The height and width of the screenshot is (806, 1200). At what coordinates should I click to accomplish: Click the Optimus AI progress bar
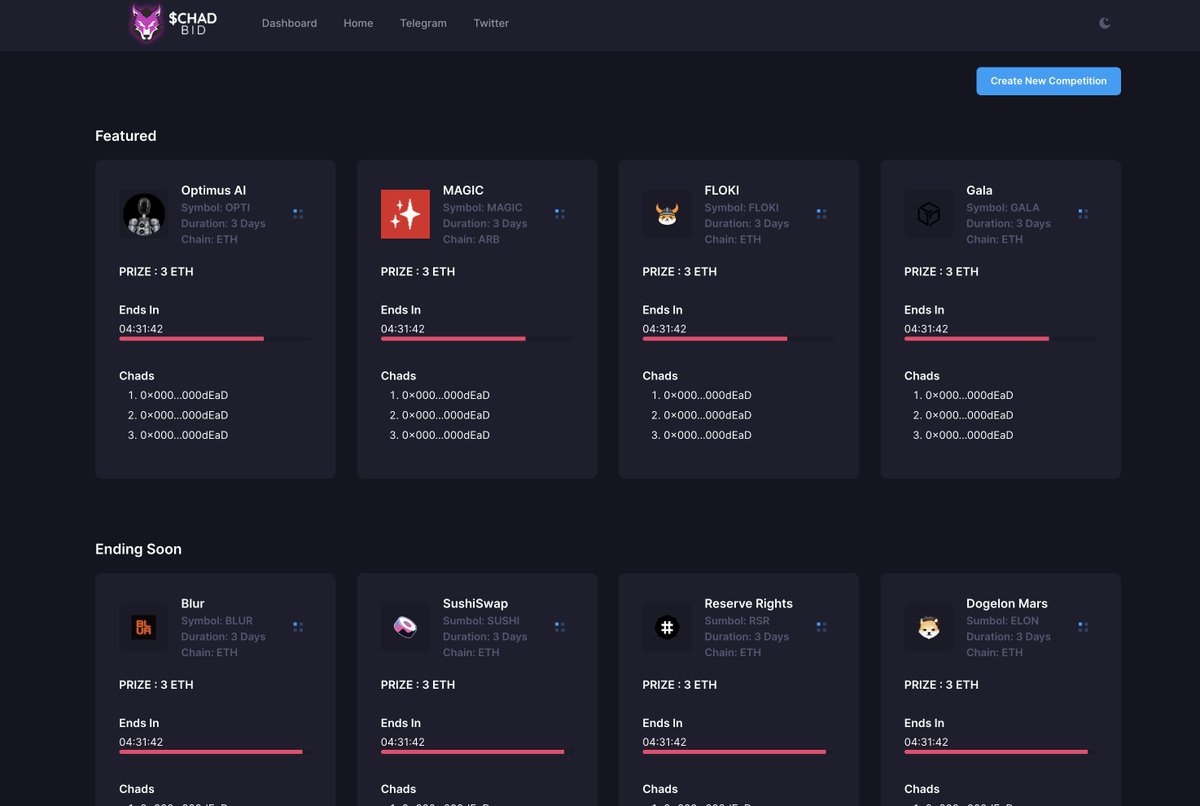[215, 339]
